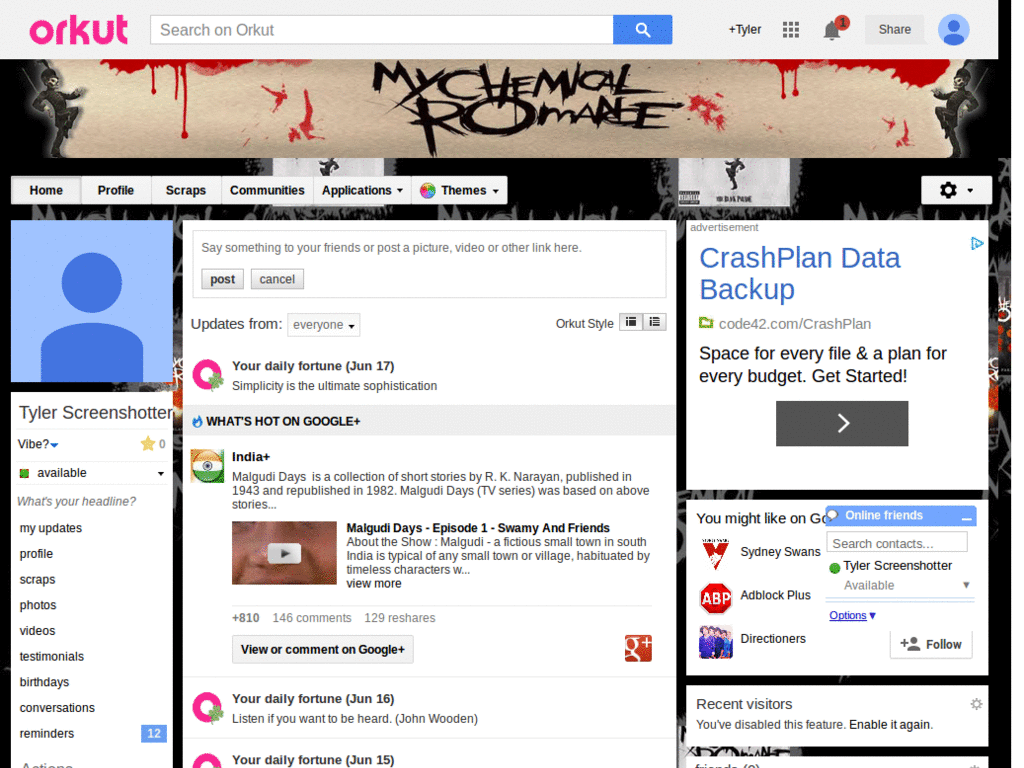1024x768 pixels.
Task: Click the Sydney Swans logo
Action: click(716, 553)
